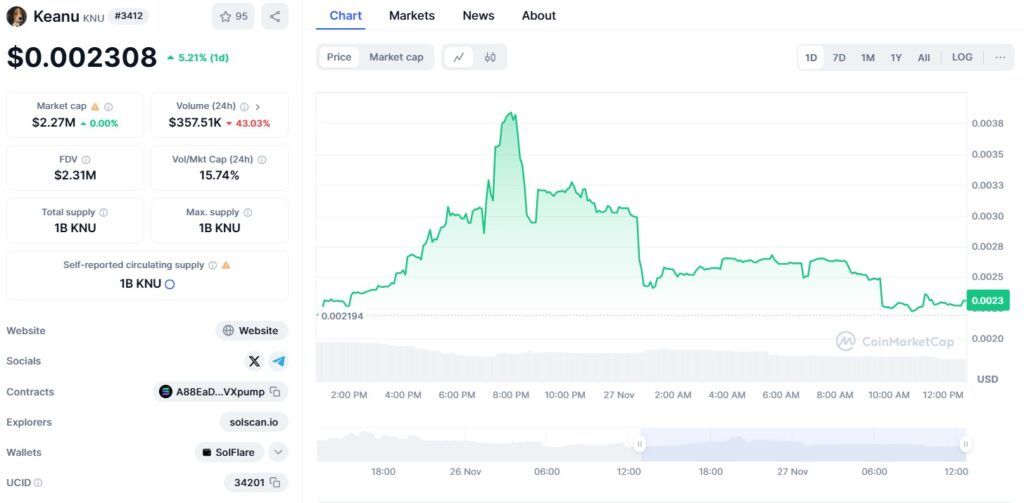This screenshot has height=503, width=1024.
Task: Open the UCID info icon
Action: 38,483
